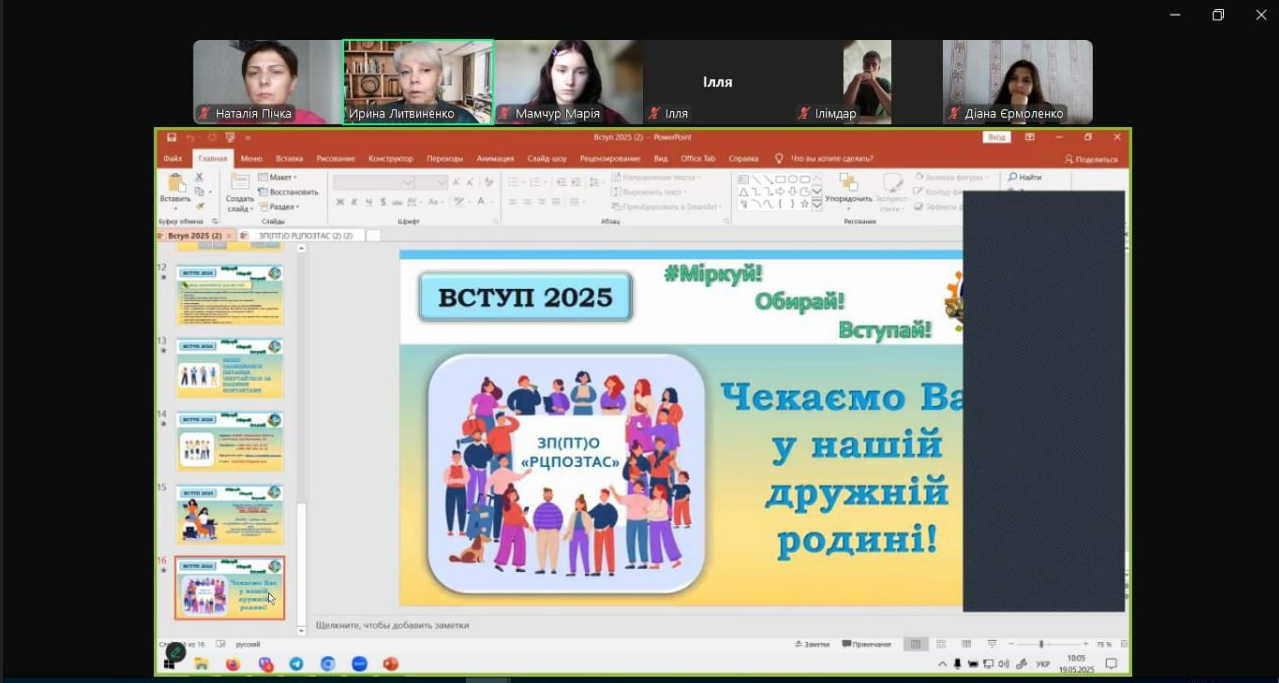Open the Анимация ribbon tab
Screen dimensions: 1279x683
point(495,158)
